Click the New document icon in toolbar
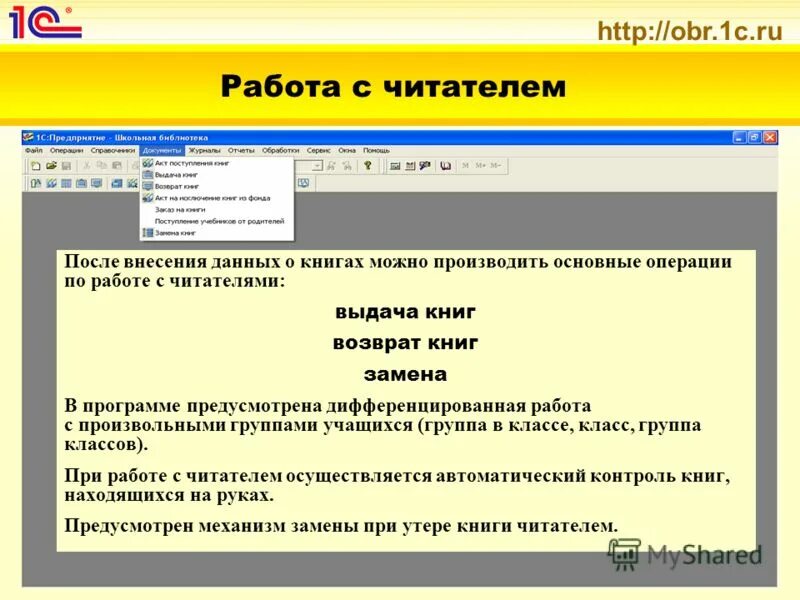This screenshot has height=600, width=800. [36, 166]
